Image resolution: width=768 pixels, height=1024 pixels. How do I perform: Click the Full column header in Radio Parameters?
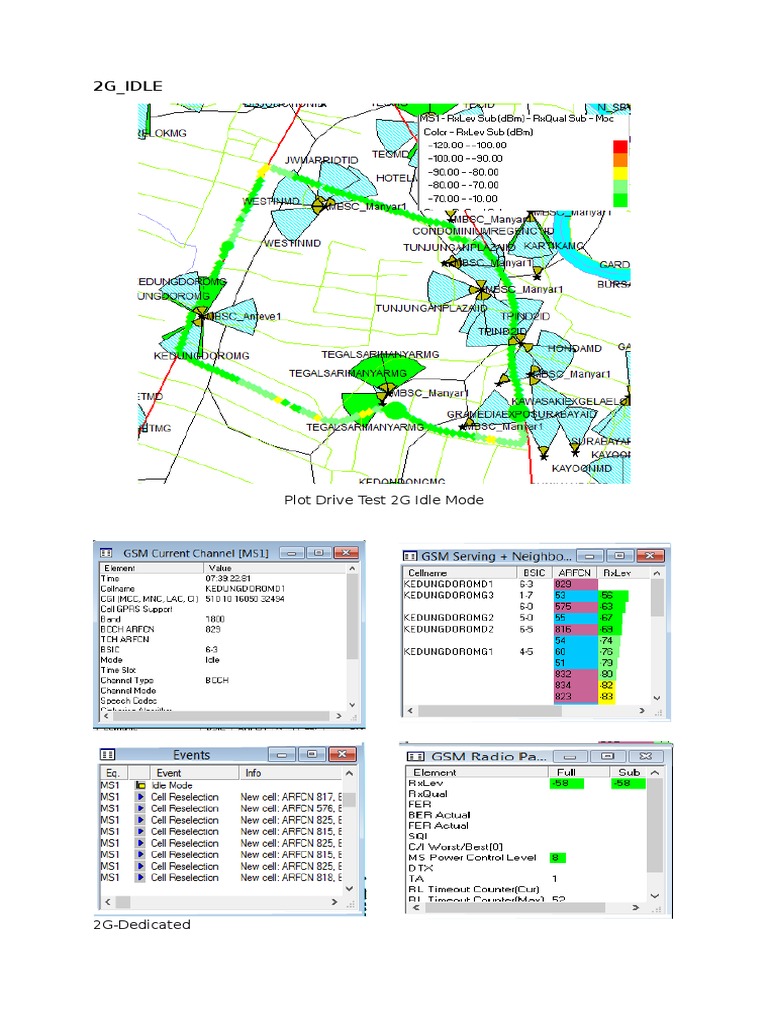click(566, 773)
